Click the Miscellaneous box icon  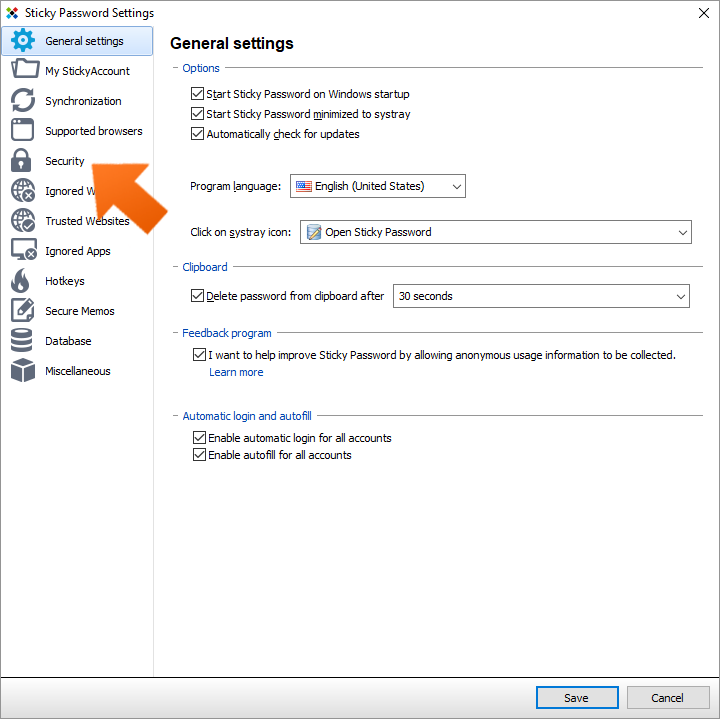[23, 370]
